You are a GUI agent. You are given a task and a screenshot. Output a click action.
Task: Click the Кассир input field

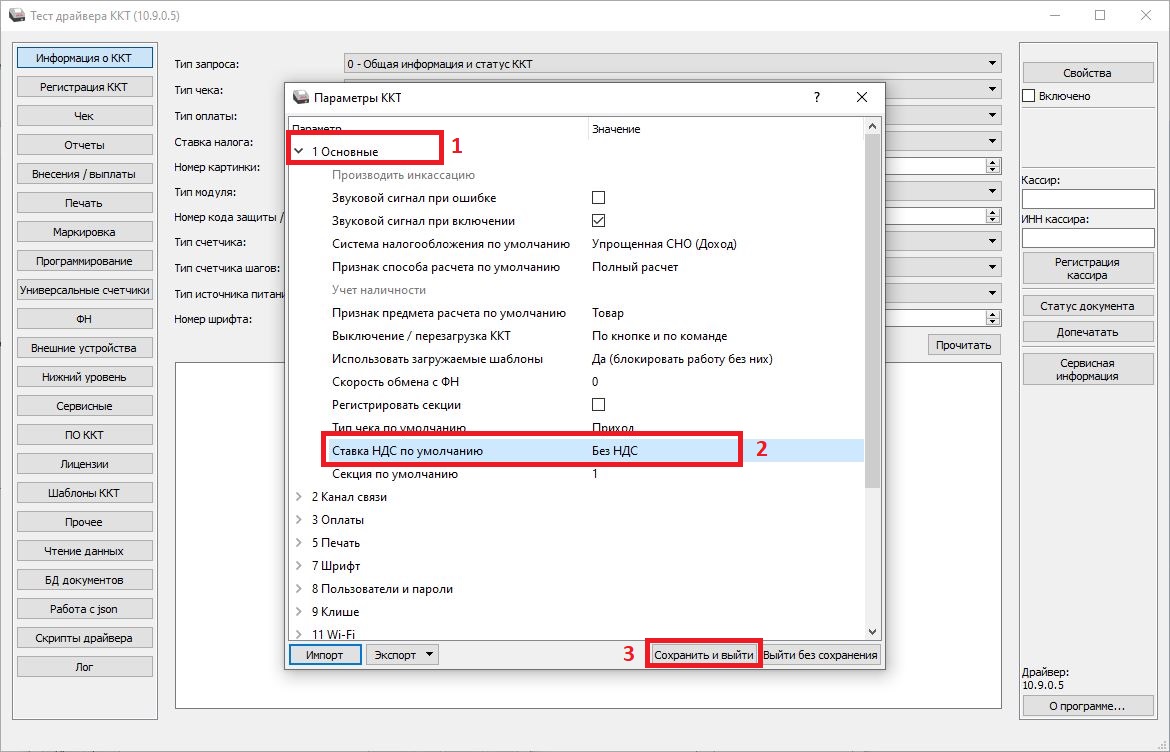pyautogui.click(x=1087, y=198)
